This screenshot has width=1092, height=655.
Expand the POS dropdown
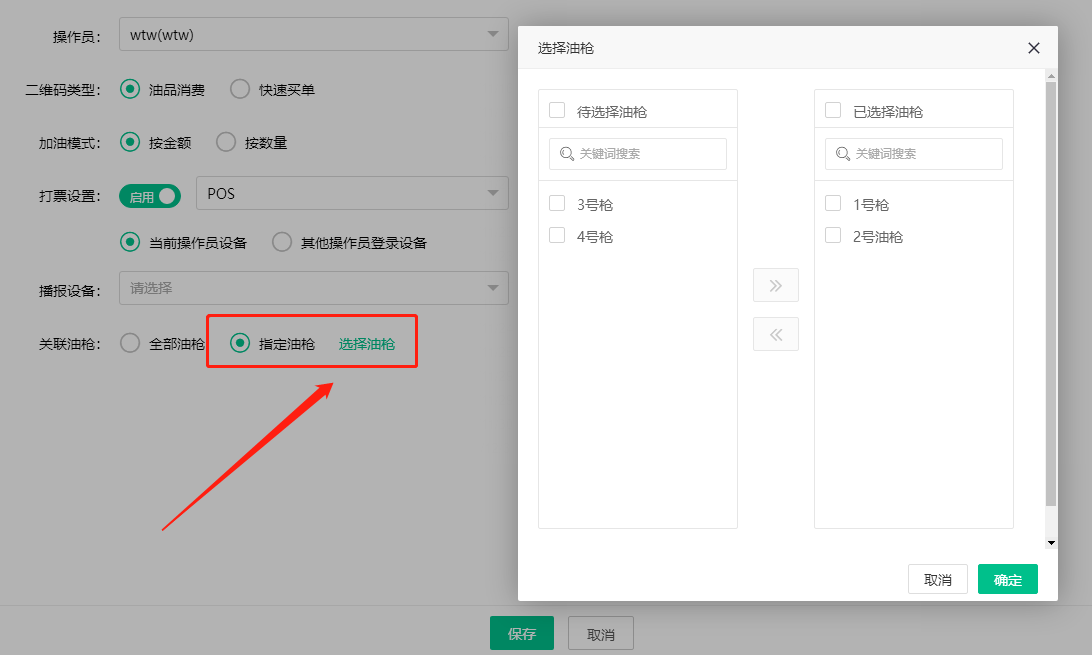coord(352,193)
